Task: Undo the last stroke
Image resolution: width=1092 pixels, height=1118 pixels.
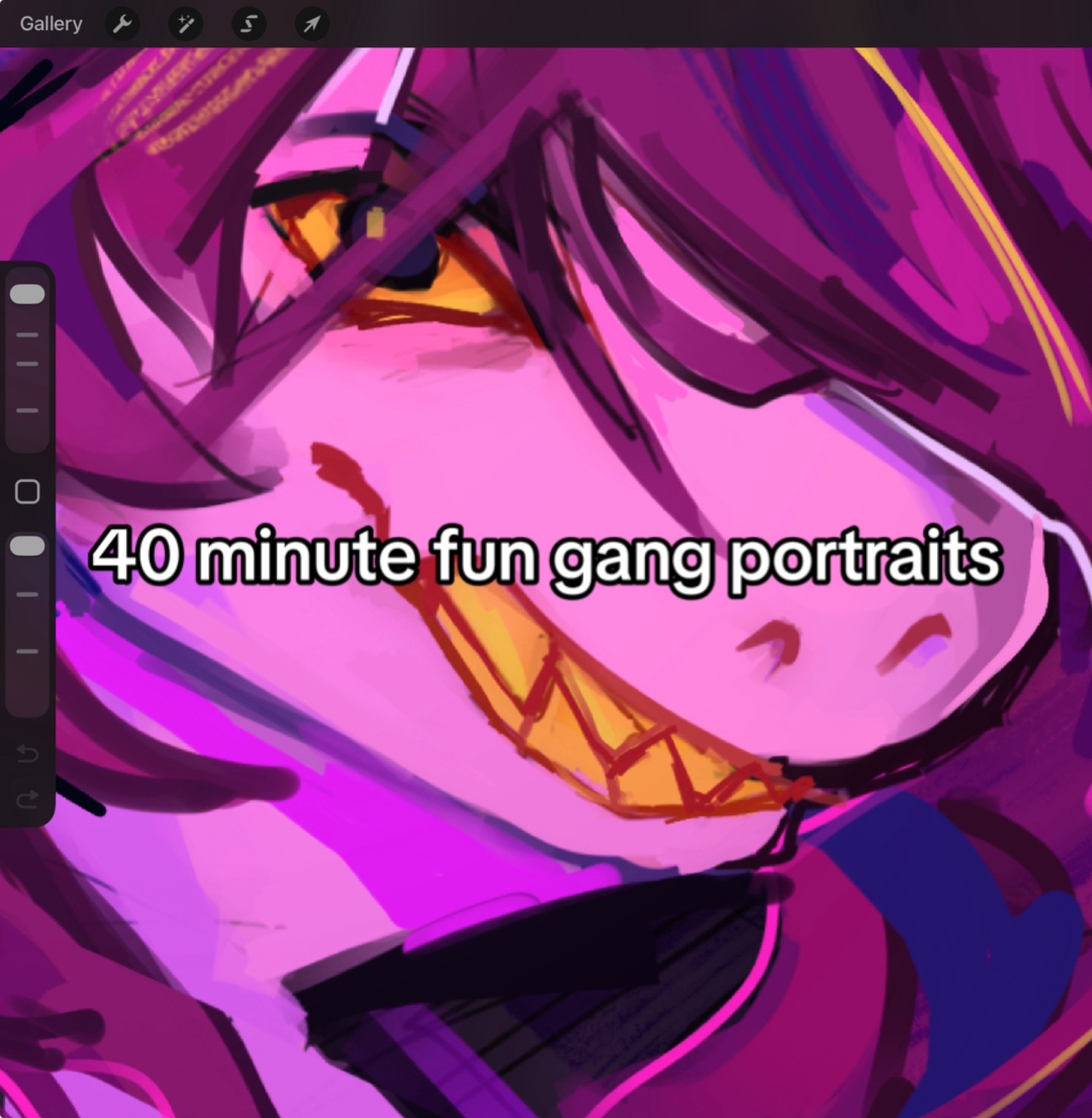Action: click(x=27, y=752)
